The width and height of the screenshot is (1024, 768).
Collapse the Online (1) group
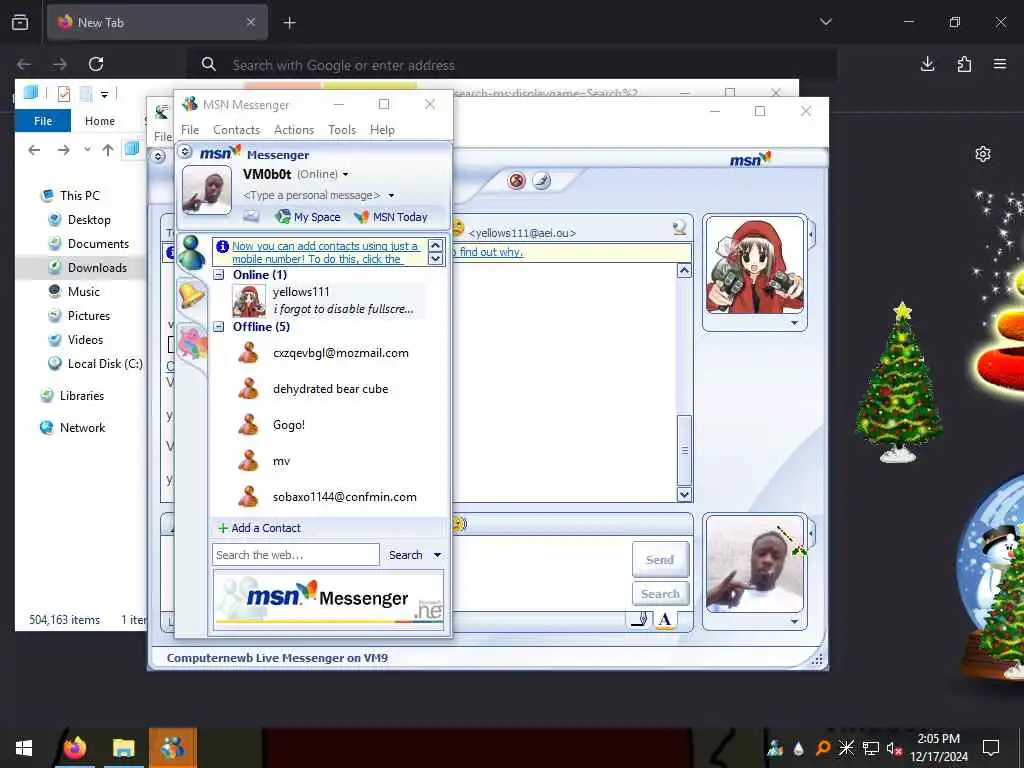coord(219,275)
